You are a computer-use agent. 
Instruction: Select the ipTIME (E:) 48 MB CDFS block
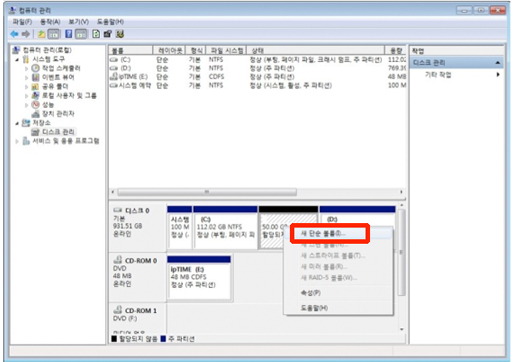199,277
